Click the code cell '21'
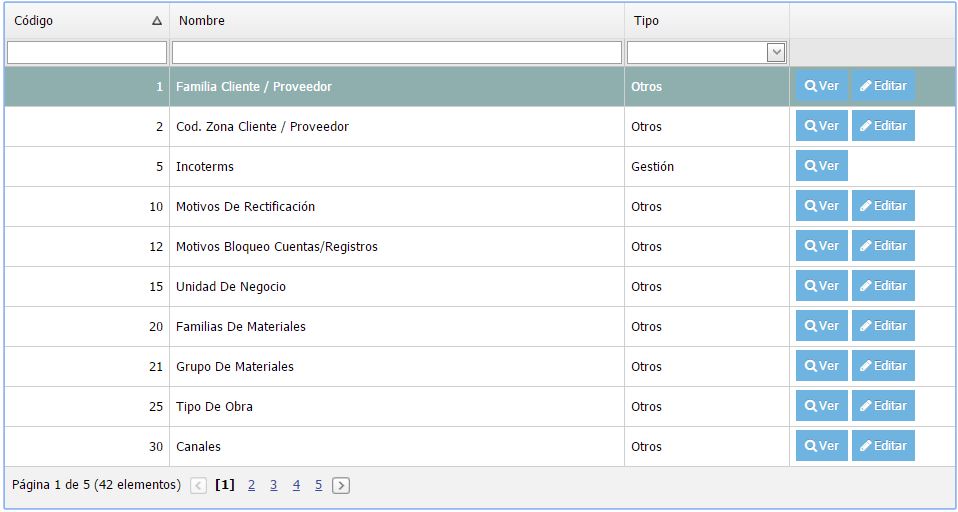 tap(87, 367)
